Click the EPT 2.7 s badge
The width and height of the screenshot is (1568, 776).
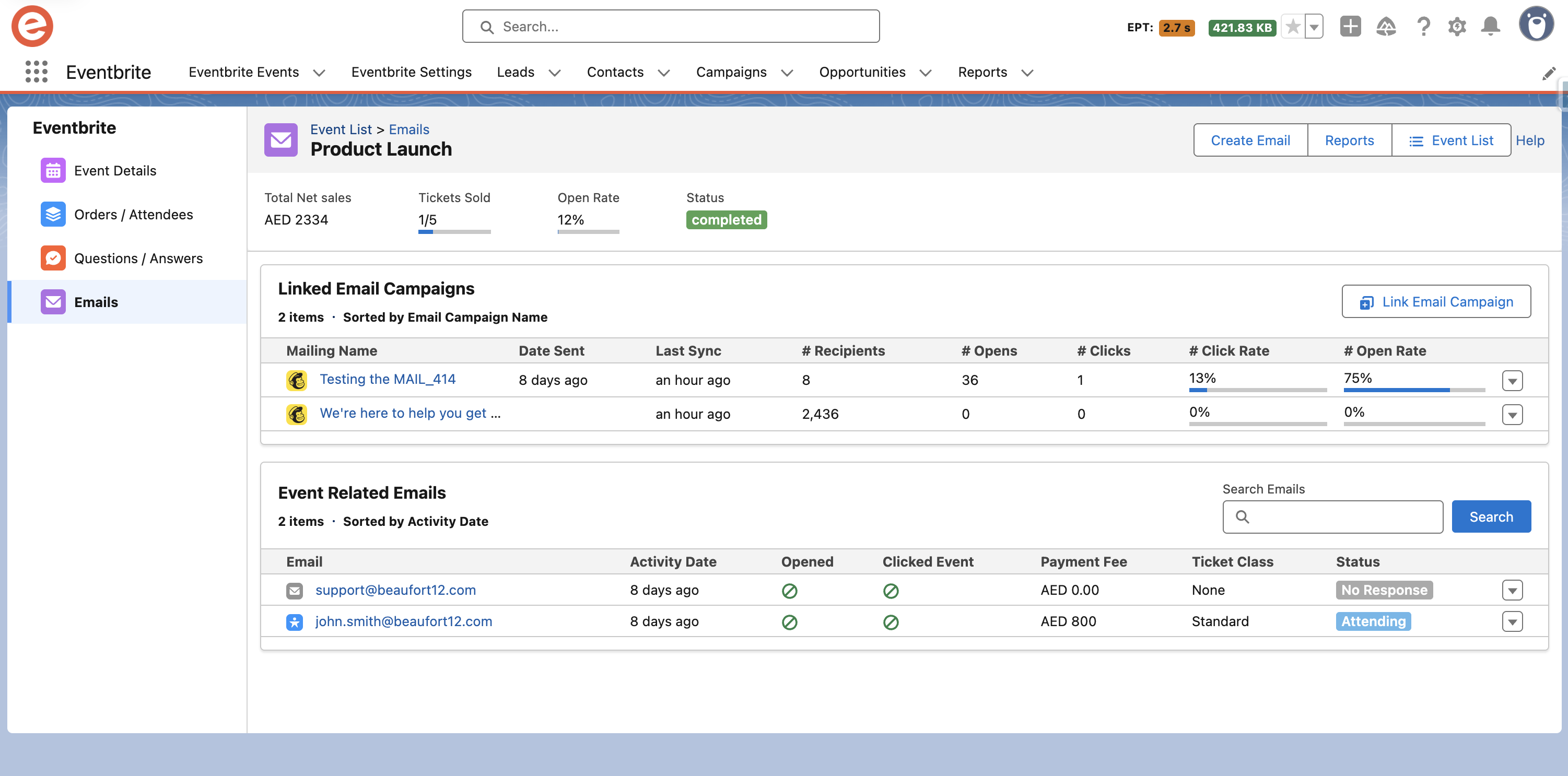1177,27
